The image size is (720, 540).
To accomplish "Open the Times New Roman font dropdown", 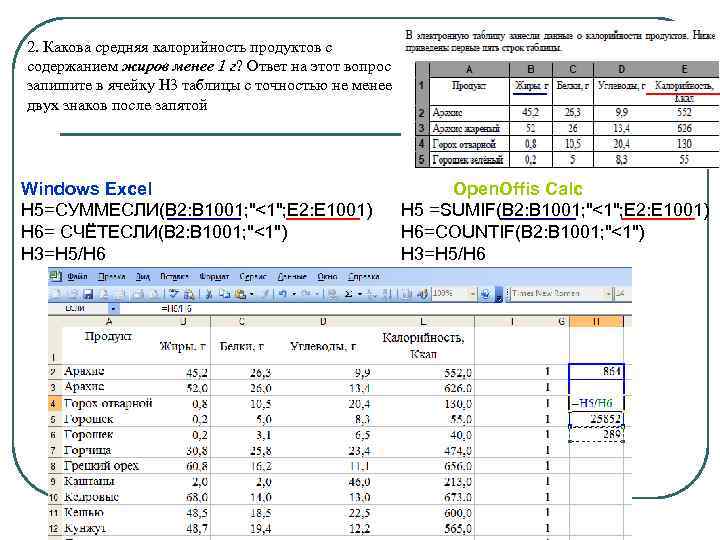I will coord(609,293).
